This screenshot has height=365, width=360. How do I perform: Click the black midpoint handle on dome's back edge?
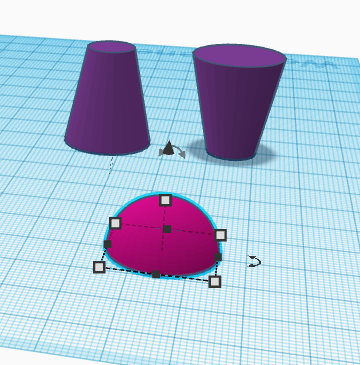pos(167,229)
